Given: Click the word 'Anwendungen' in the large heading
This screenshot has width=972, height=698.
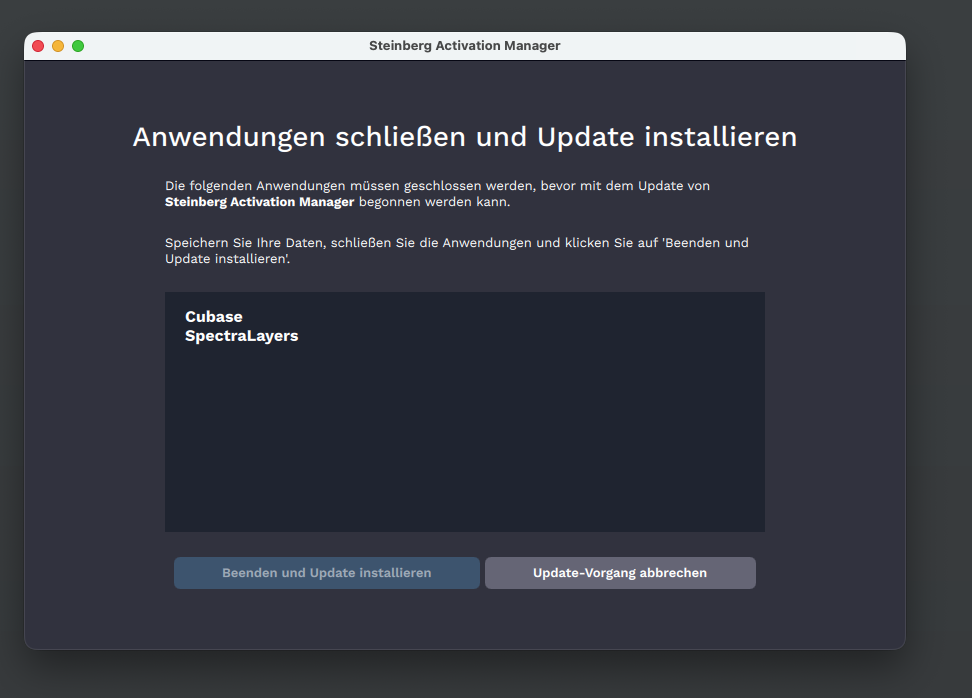Looking at the screenshot, I should pos(226,137).
